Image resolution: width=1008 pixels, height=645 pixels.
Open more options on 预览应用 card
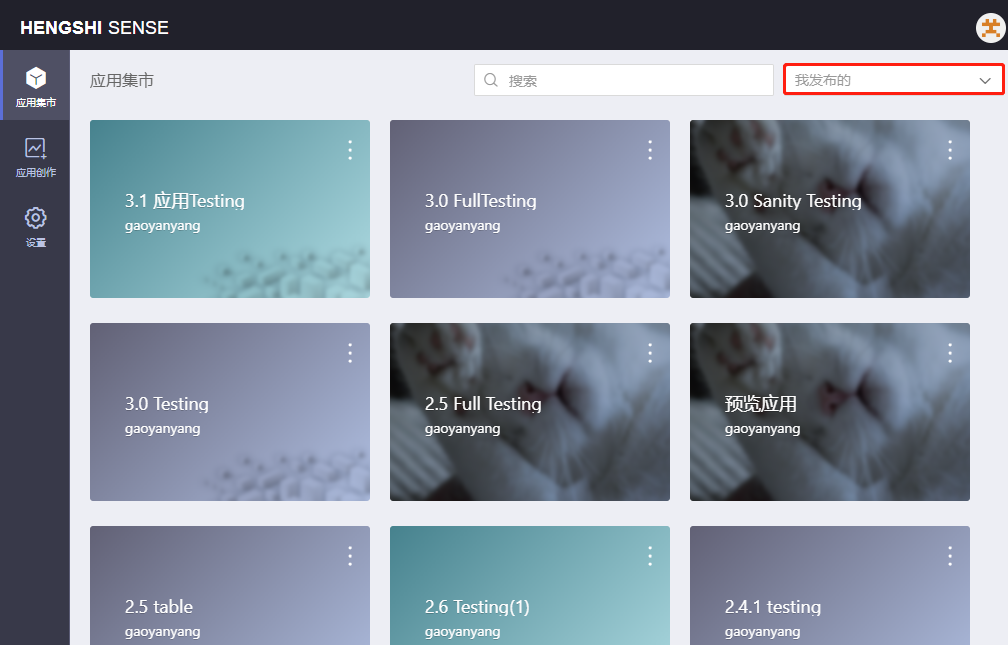pyautogui.click(x=950, y=352)
